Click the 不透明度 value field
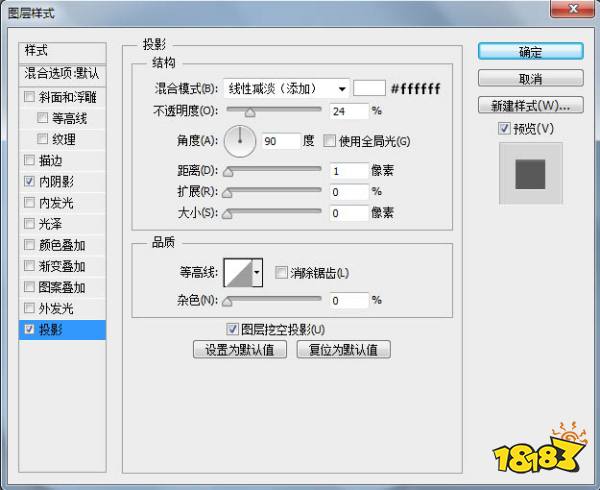The image size is (600, 490). [x=346, y=111]
